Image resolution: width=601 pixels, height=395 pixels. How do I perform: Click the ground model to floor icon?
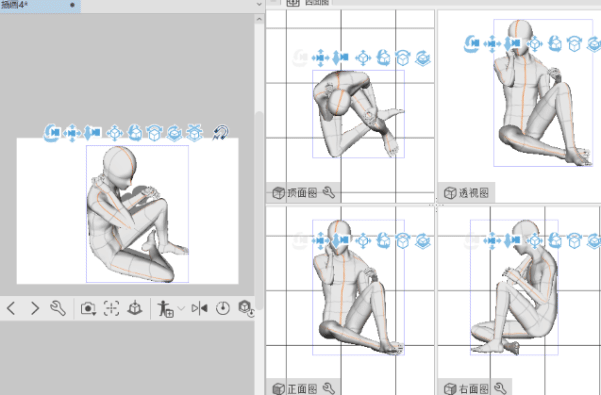pos(135,308)
